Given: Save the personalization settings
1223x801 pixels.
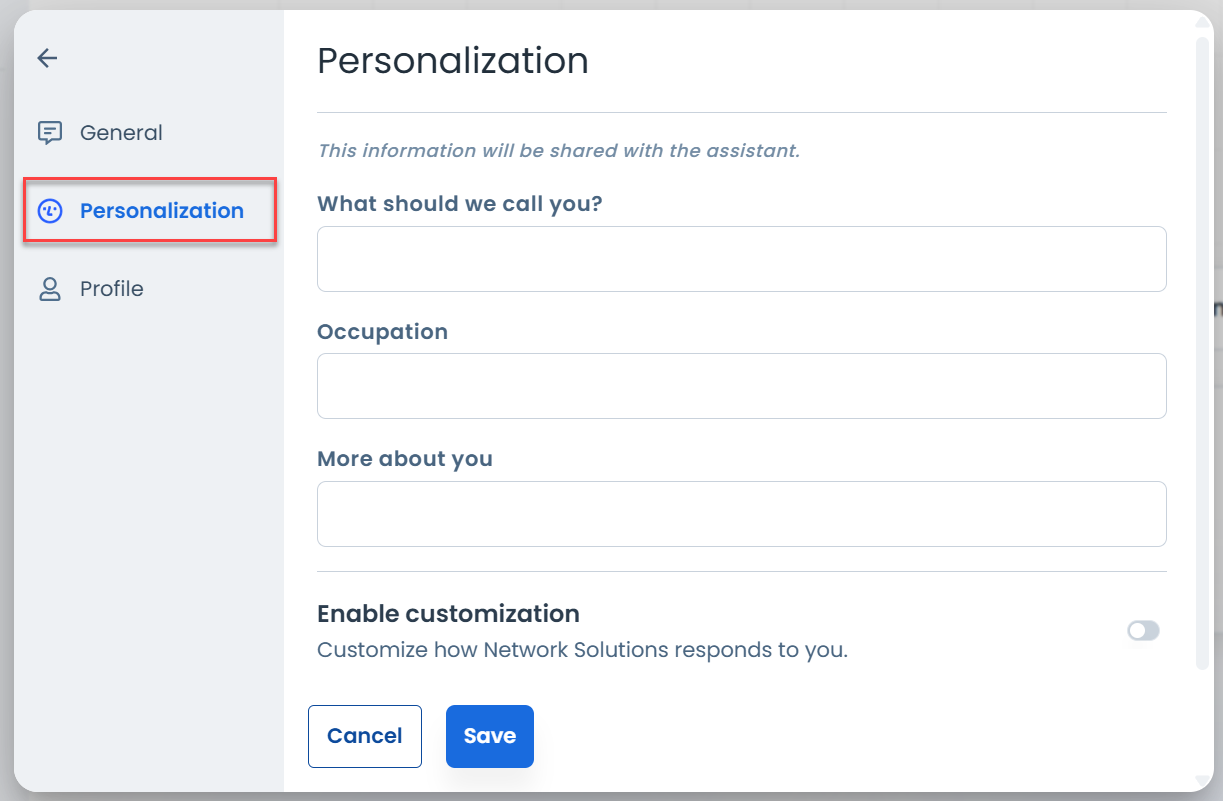Looking at the screenshot, I should (x=490, y=736).
